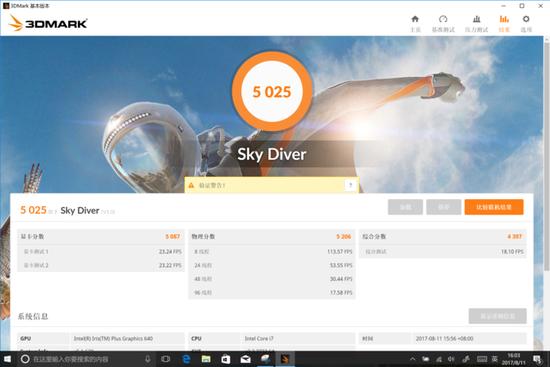Open the Options tab with gear icon
Screen dimensions: 550x367
pyautogui.click(x=526, y=24)
